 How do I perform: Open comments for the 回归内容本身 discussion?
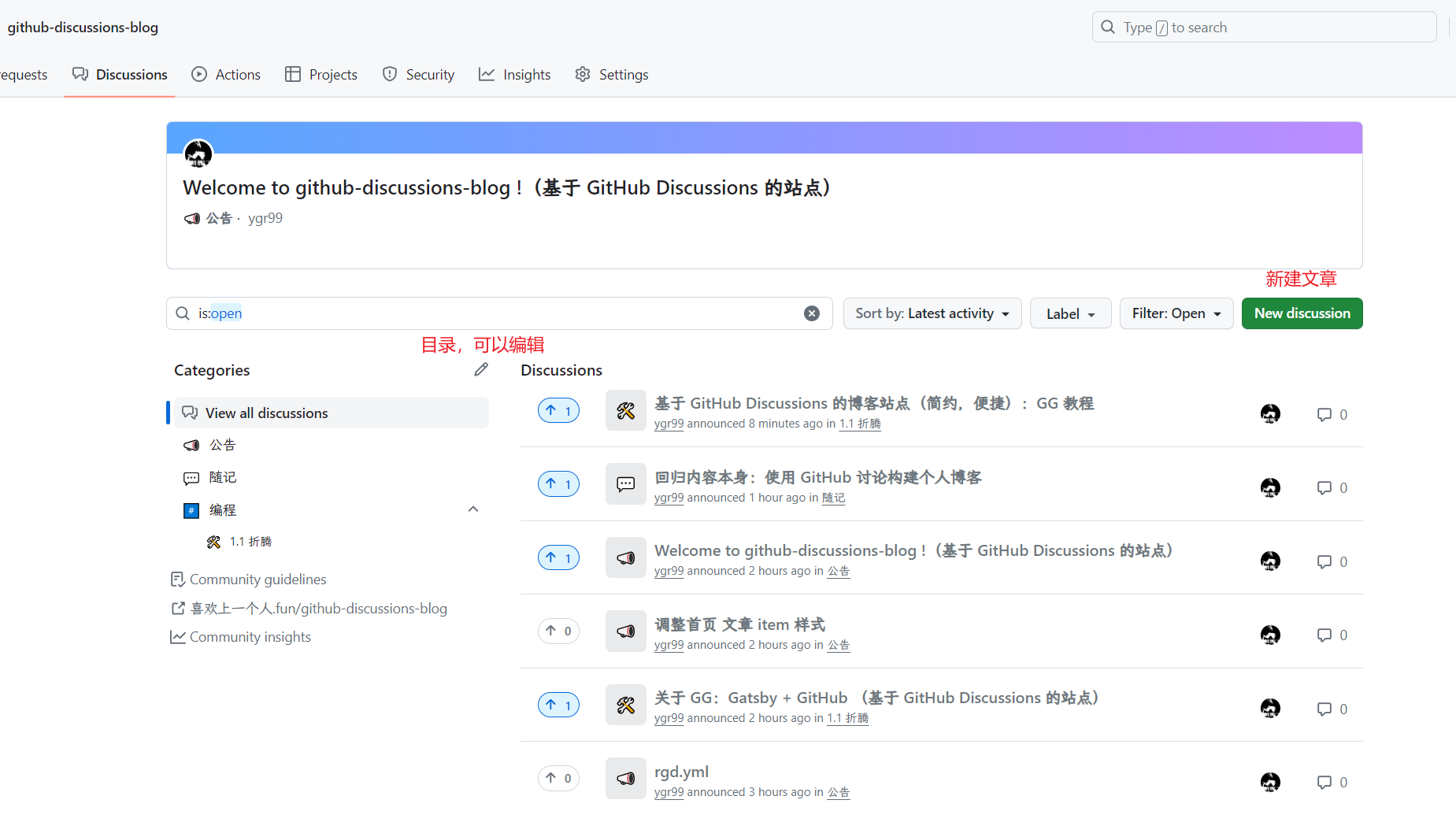(x=1332, y=487)
